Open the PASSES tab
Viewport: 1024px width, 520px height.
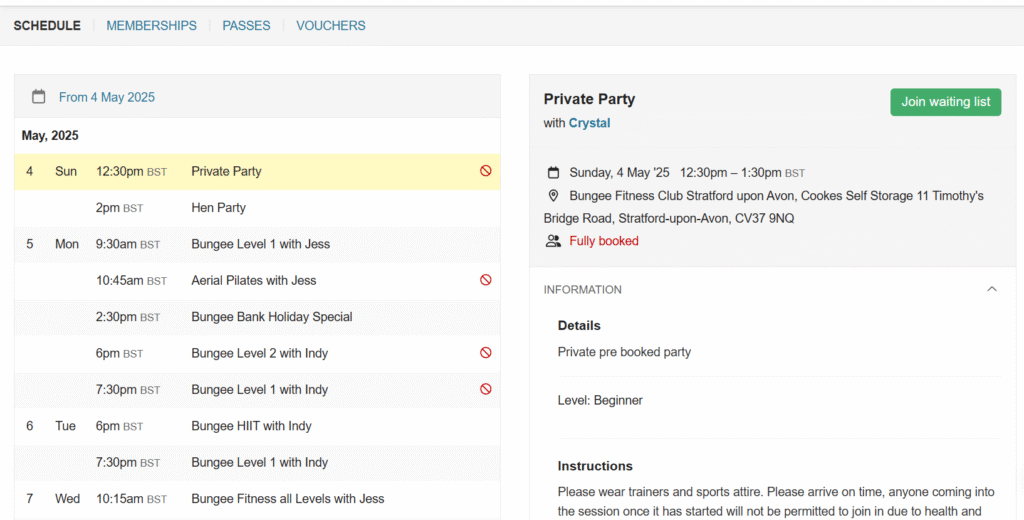[x=246, y=25]
